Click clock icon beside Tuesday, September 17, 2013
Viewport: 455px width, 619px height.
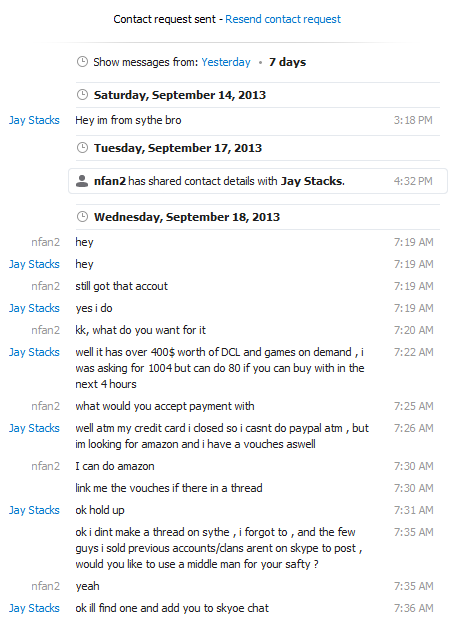pos(82,148)
